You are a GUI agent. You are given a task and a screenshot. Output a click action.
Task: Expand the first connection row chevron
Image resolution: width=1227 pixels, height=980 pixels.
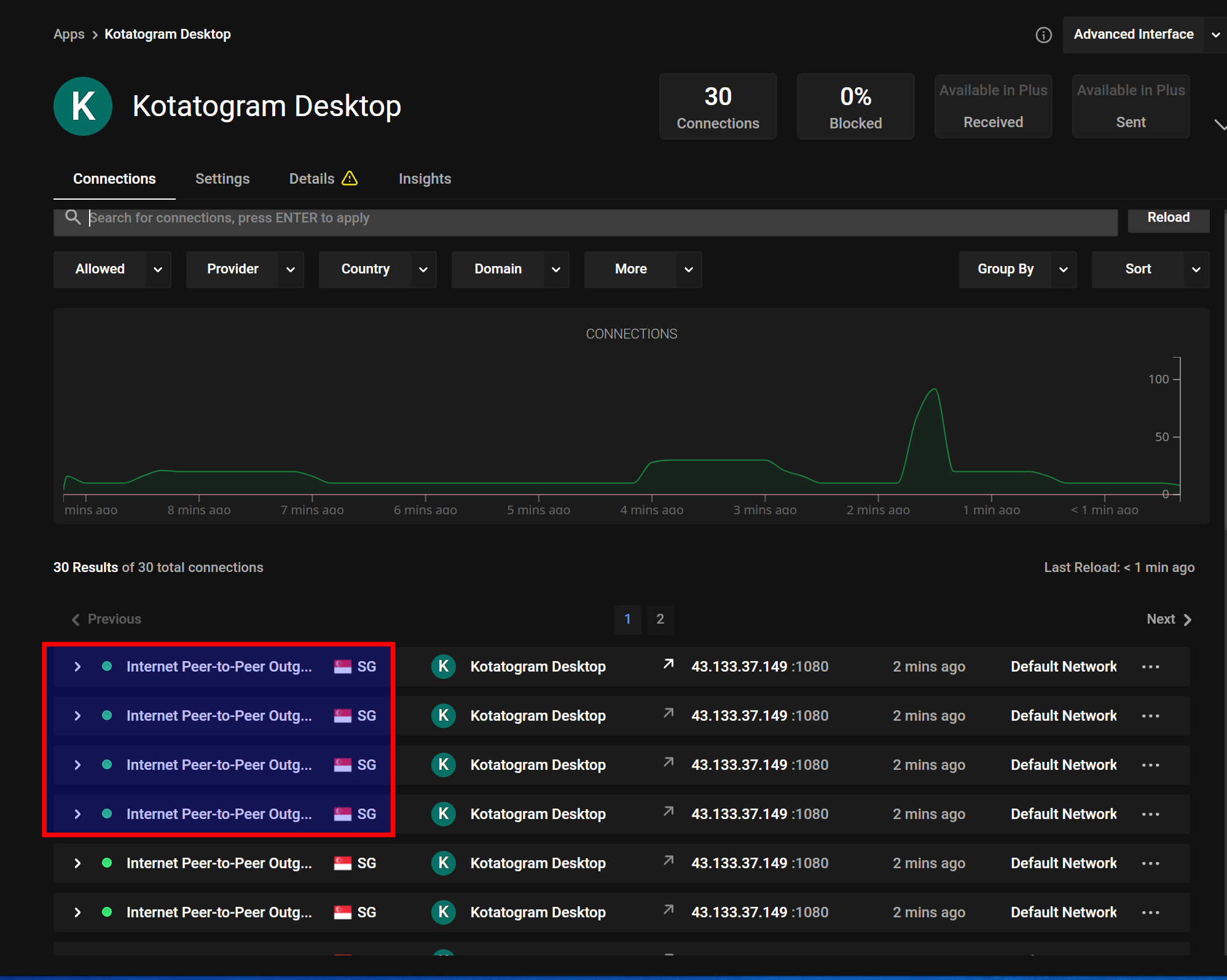(77, 667)
